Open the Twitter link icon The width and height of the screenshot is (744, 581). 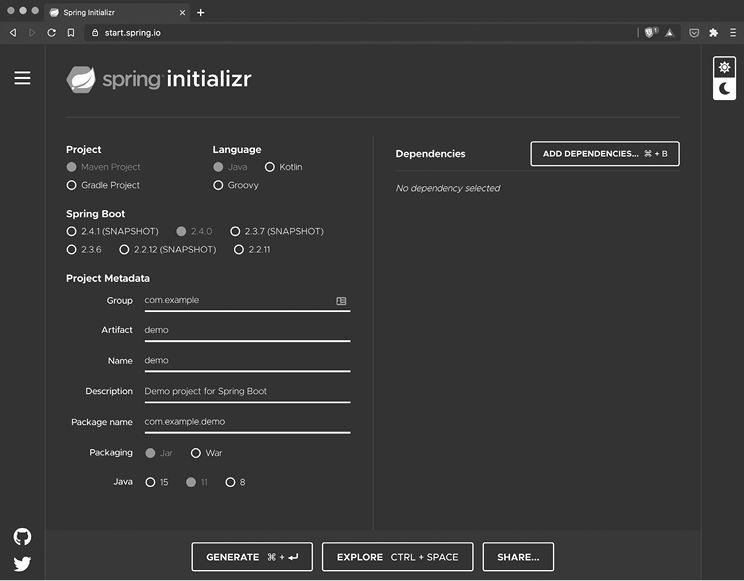pyautogui.click(x=22, y=563)
